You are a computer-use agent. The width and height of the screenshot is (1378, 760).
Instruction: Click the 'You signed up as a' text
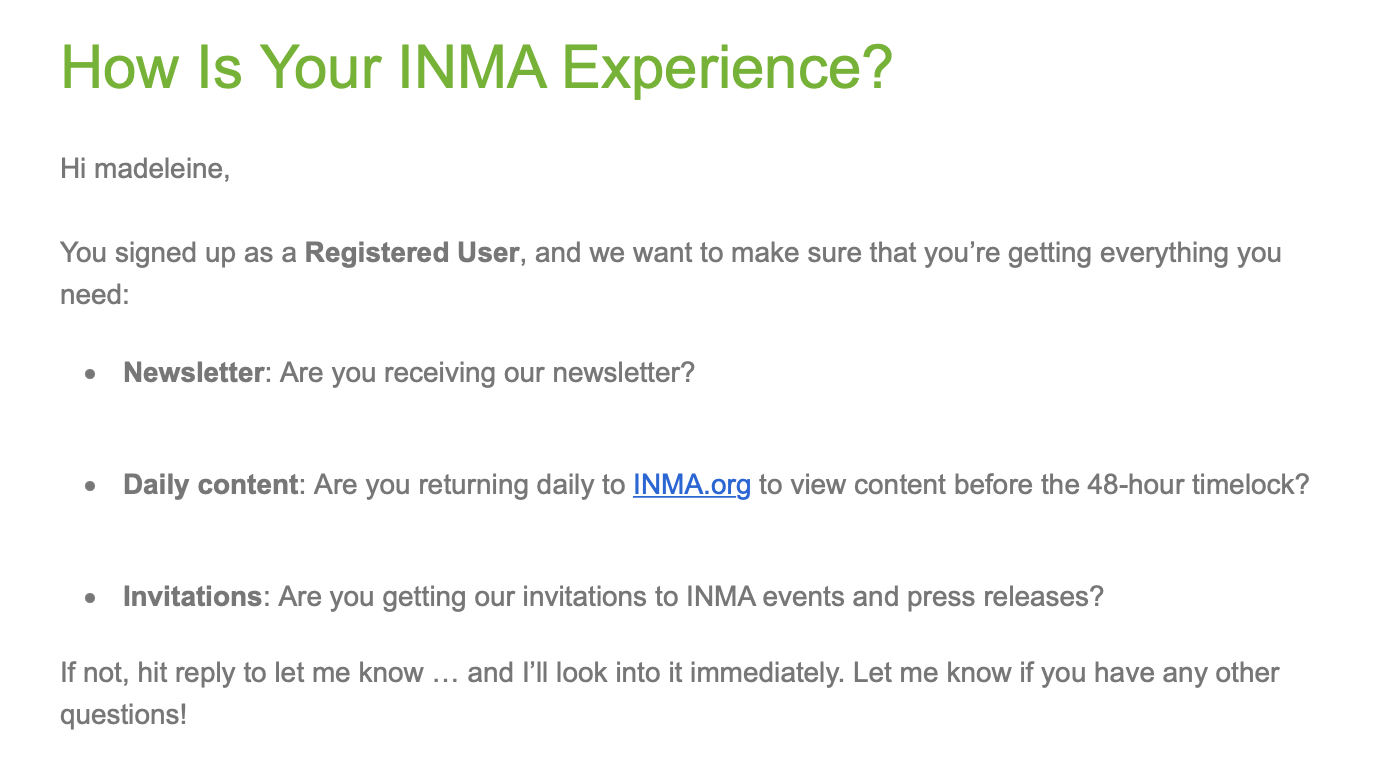[x=179, y=252]
